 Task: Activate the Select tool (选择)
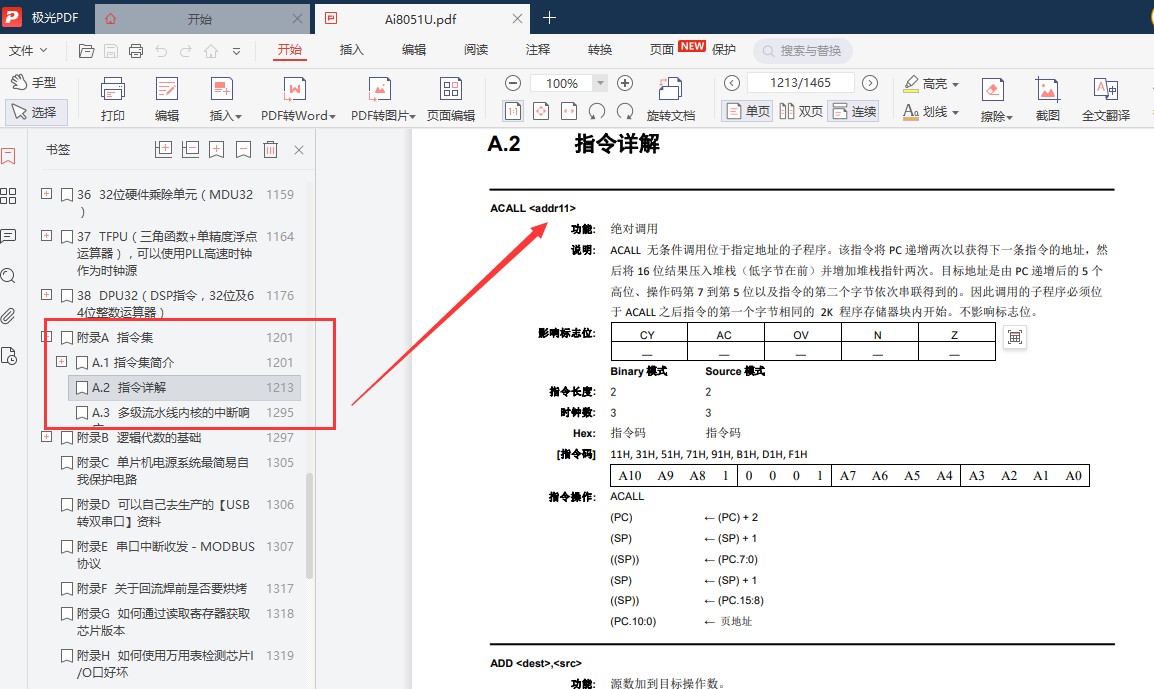coord(35,112)
